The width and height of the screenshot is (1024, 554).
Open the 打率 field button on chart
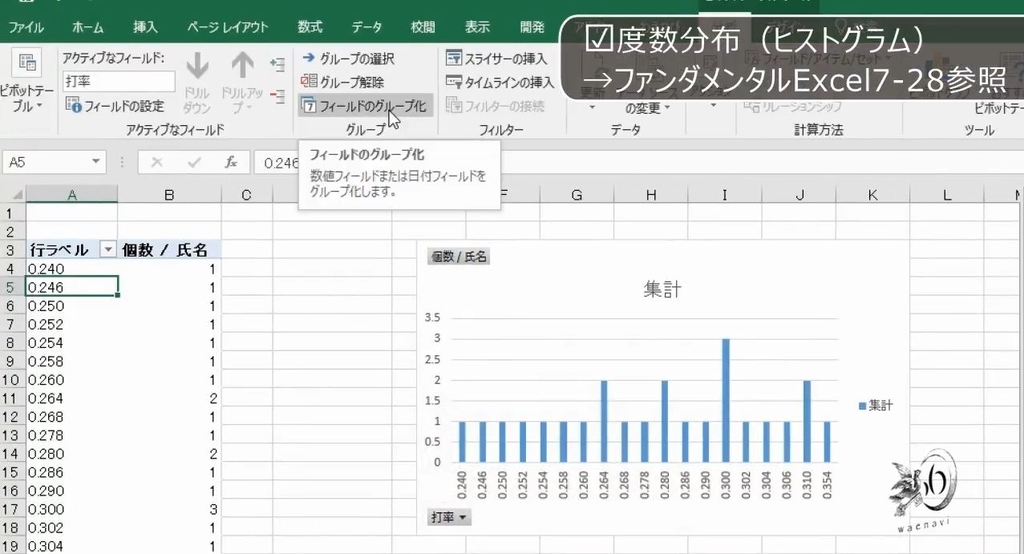coord(449,517)
